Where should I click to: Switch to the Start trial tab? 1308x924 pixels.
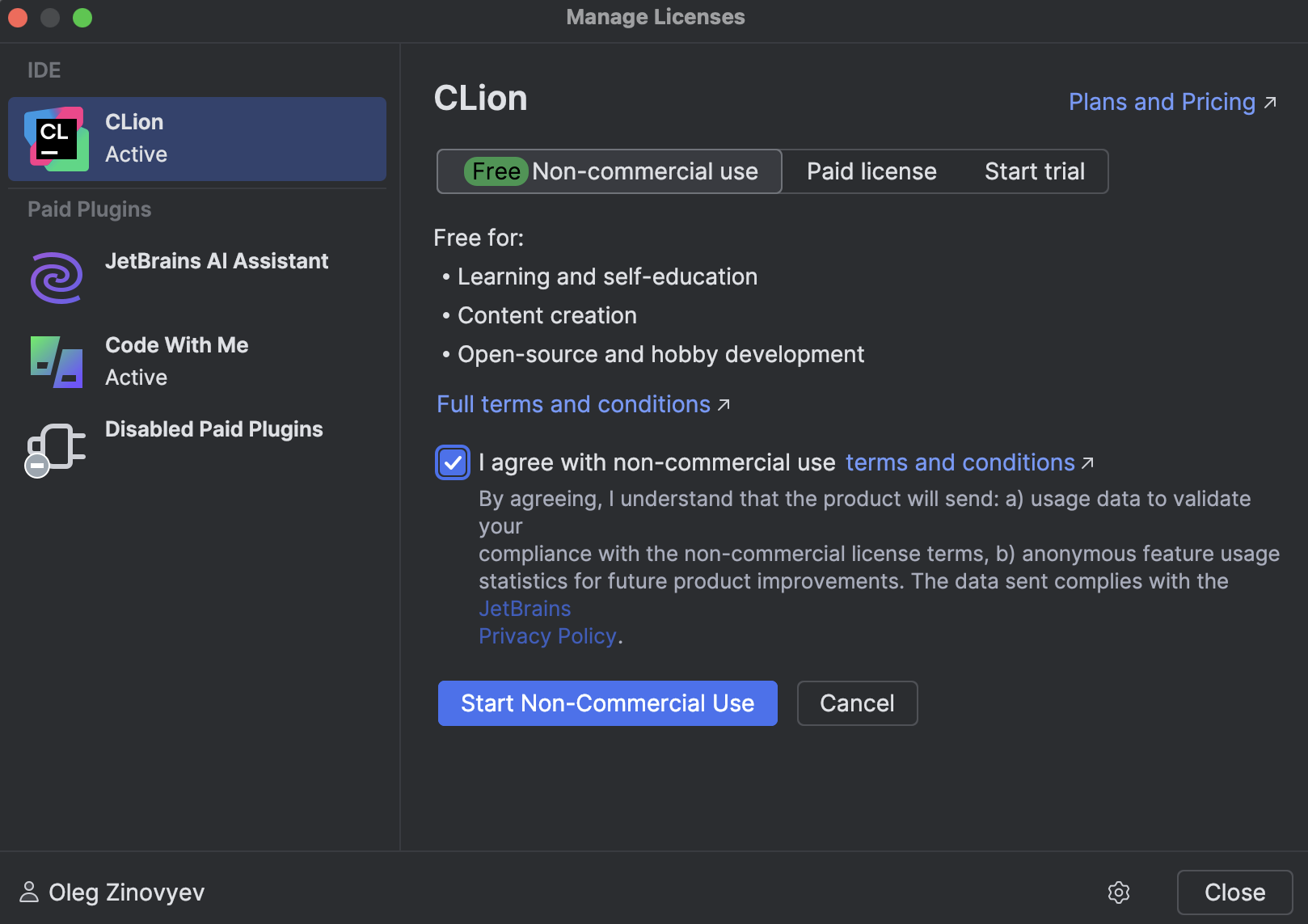1034,171
